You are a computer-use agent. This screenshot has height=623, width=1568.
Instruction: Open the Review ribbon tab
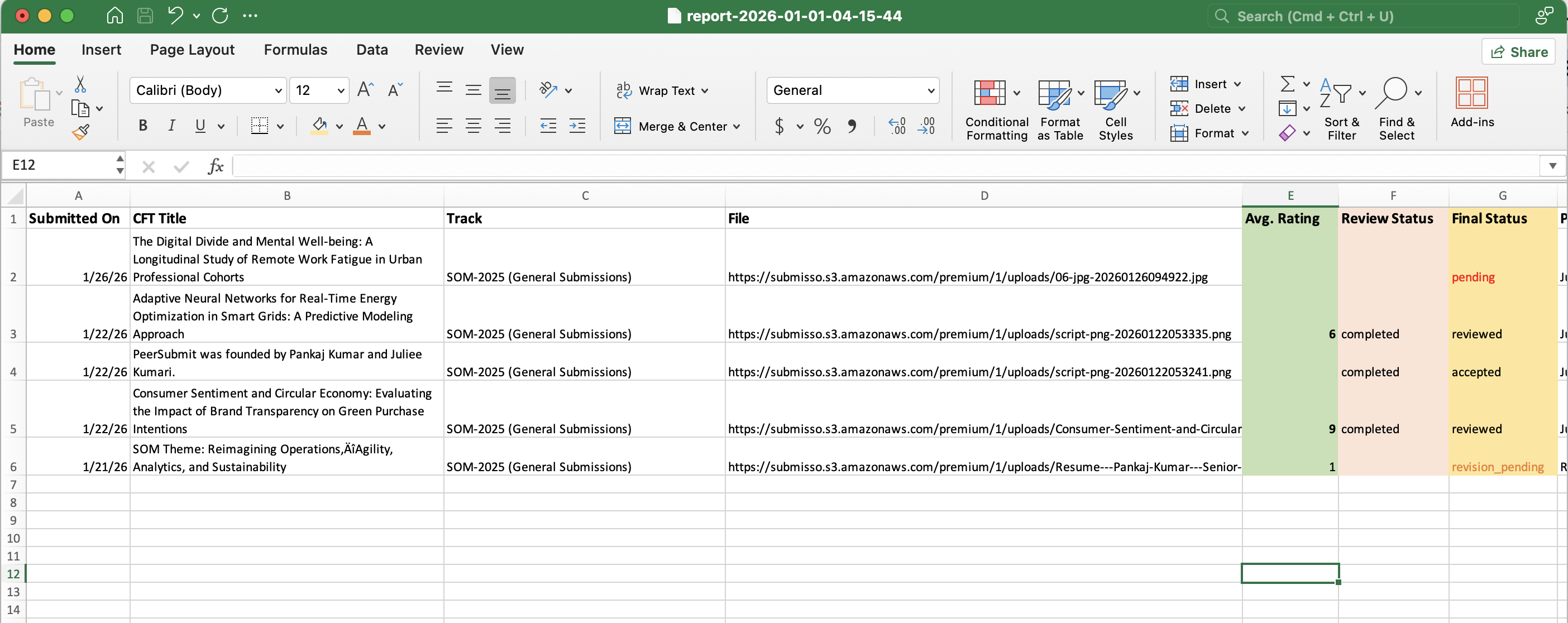[439, 50]
